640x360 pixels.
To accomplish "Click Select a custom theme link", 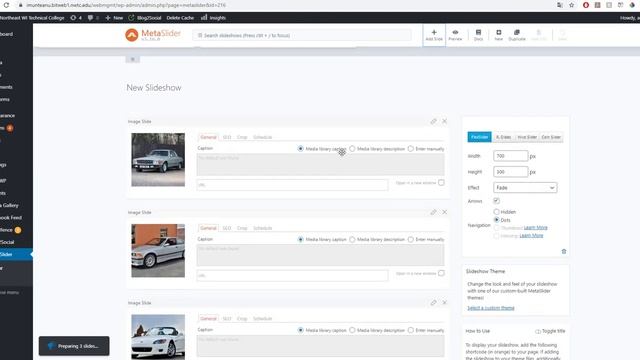I will [x=491, y=308].
